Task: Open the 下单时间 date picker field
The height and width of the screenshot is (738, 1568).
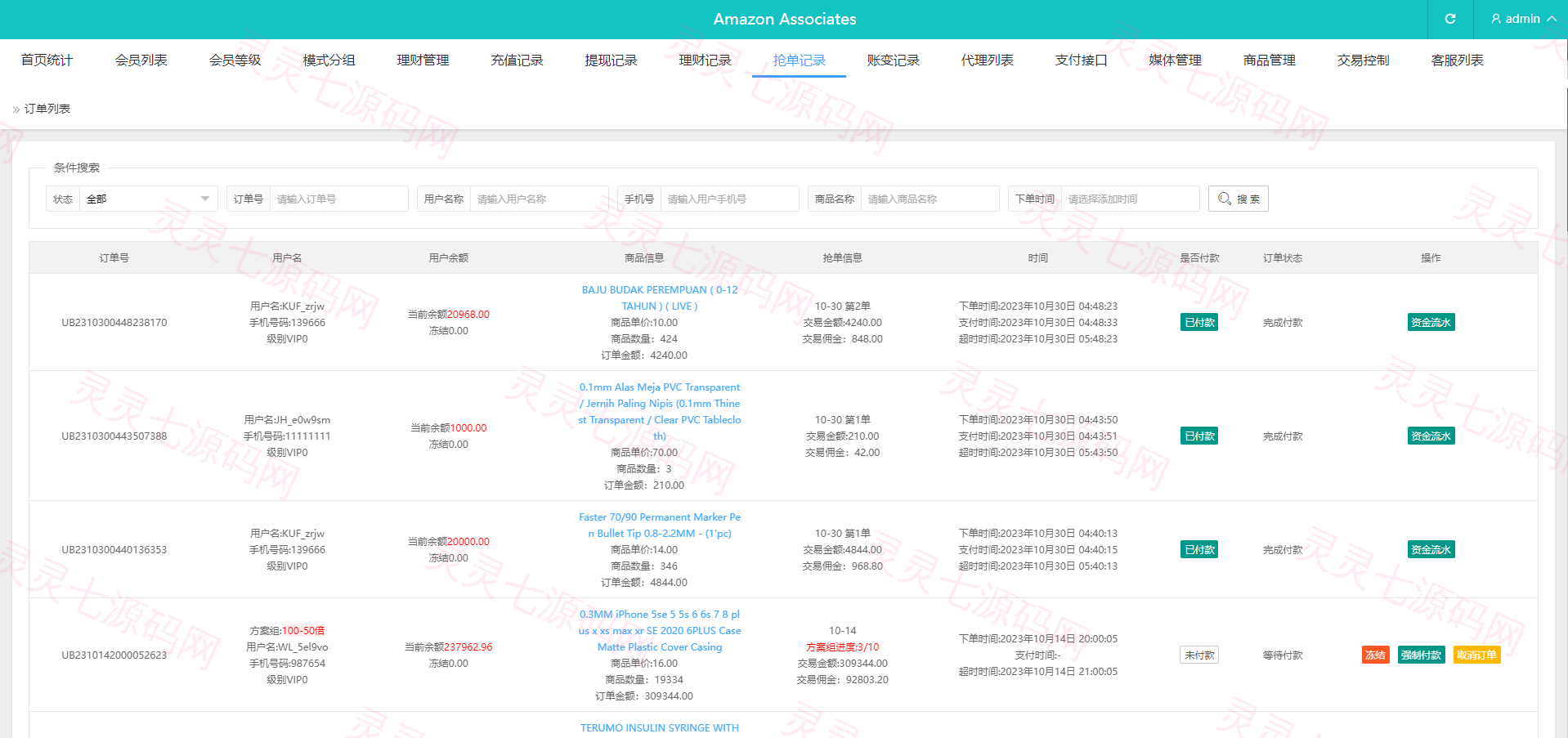Action: 1130,199
